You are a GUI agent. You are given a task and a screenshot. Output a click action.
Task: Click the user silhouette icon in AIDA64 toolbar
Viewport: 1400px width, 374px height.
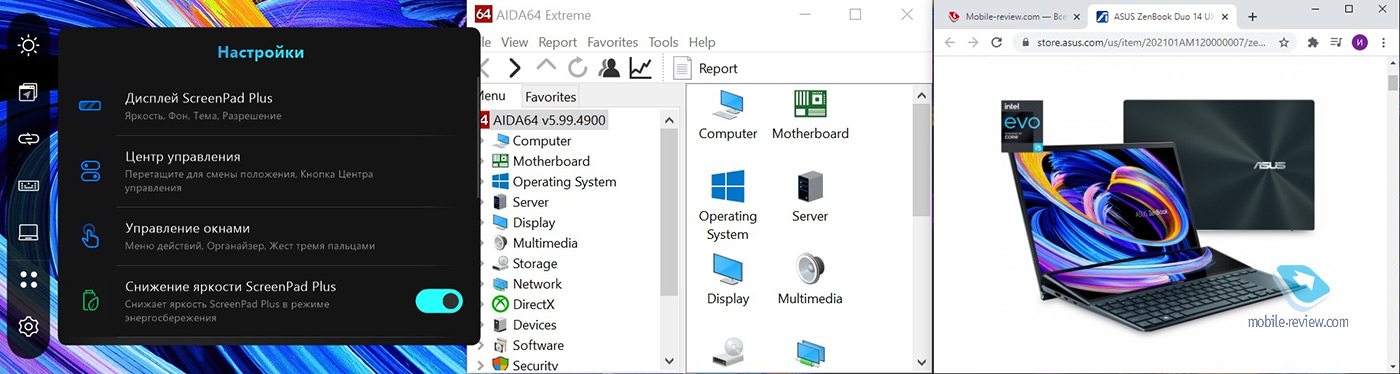[x=609, y=68]
